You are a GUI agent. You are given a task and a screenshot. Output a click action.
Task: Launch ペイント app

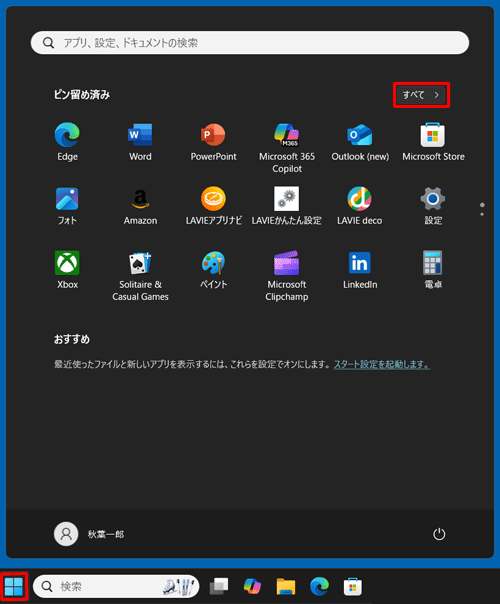213,270
